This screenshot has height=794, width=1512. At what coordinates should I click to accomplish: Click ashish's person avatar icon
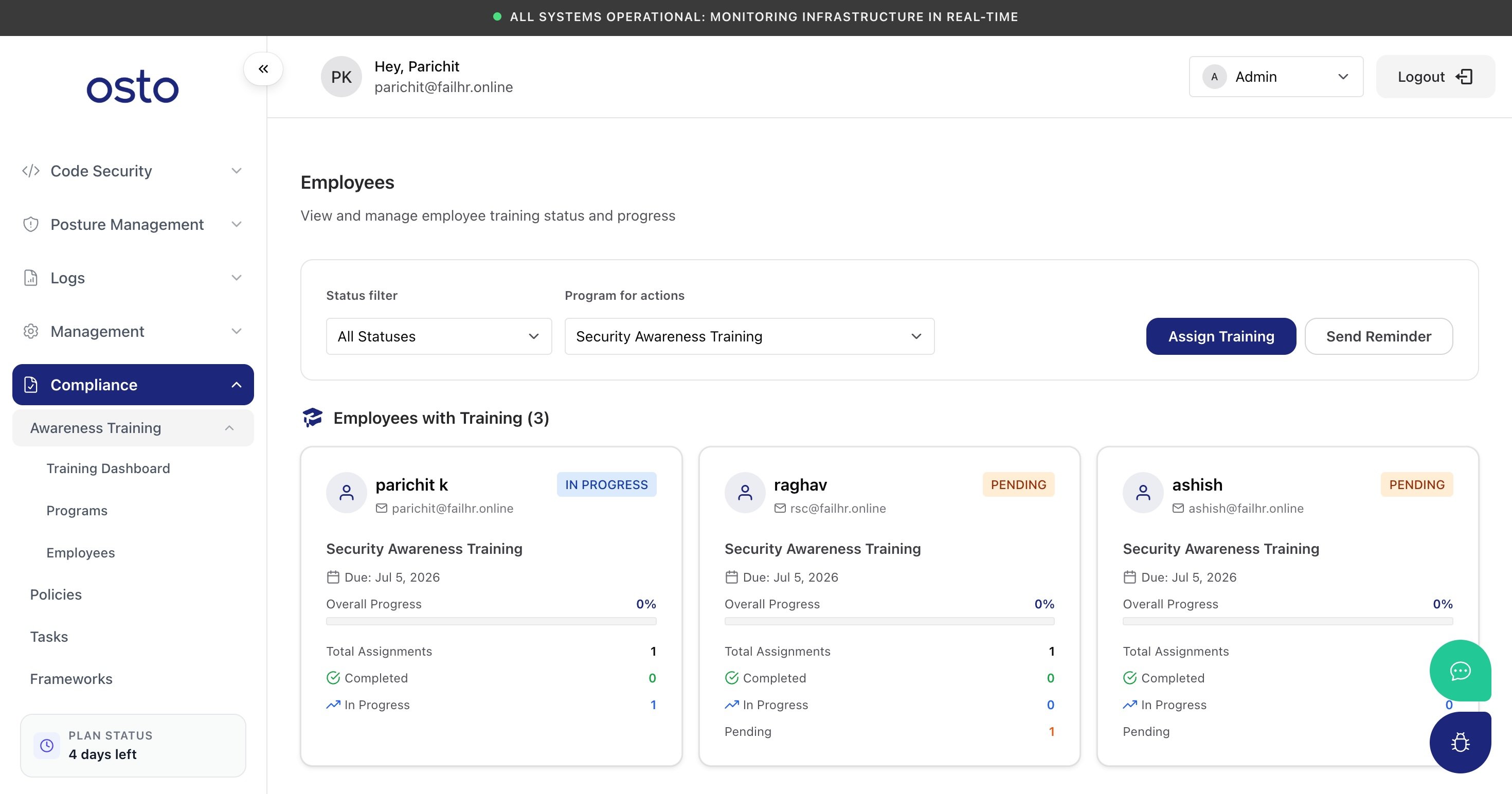(x=1143, y=493)
